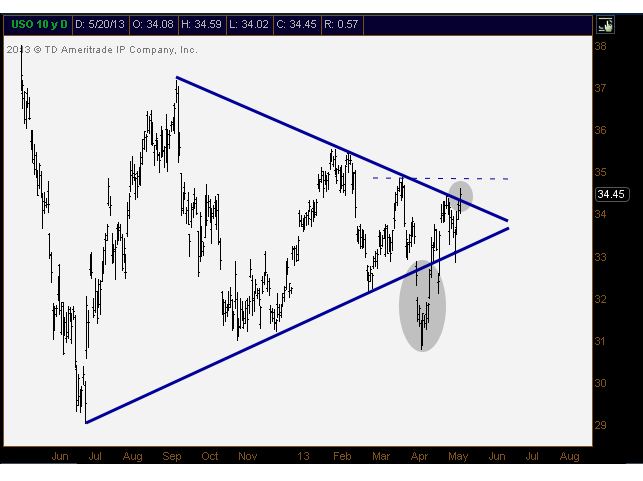Click the 36 price axis label
Screen dimensions: 643x481
pos(600,130)
